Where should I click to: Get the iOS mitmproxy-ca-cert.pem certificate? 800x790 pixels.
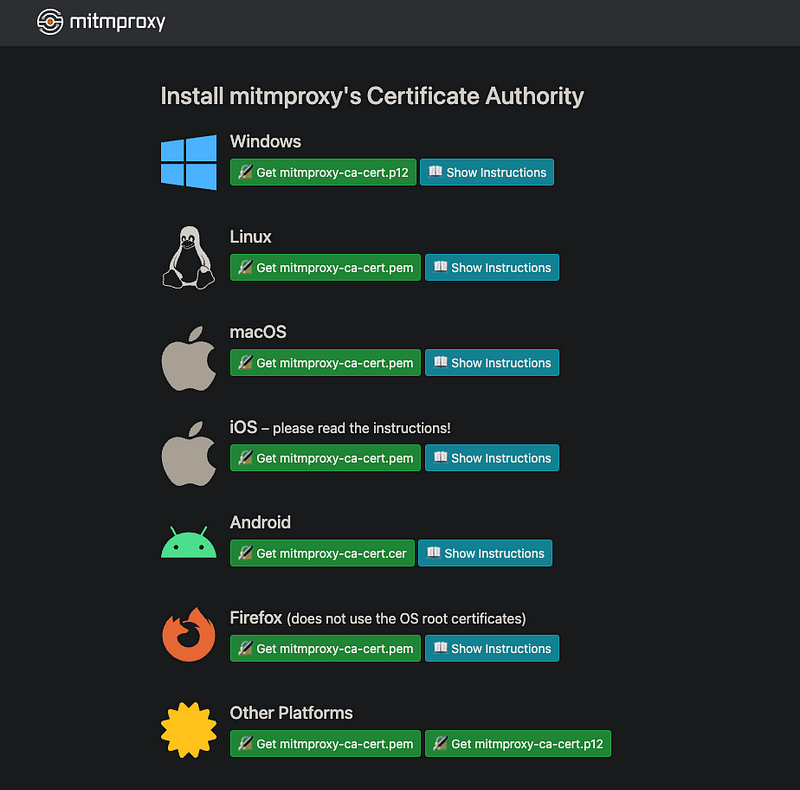[325, 458]
